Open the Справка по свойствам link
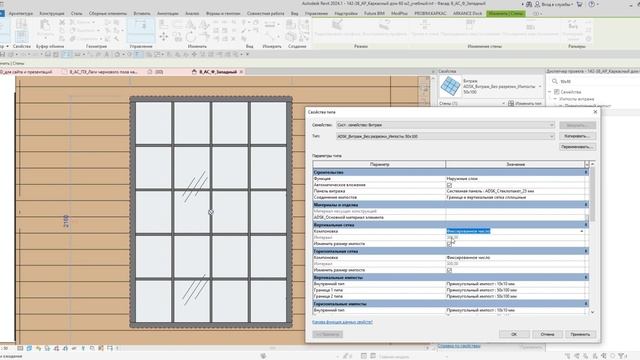Image resolution: width=640 pixels, height=360 pixels. [x=459, y=346]
